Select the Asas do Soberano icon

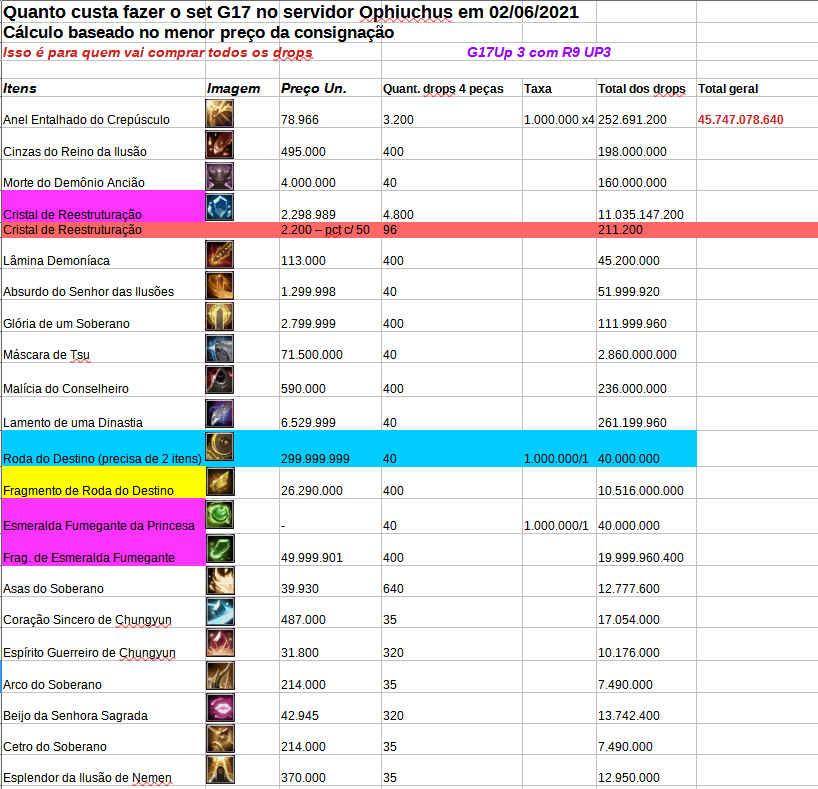220,580
